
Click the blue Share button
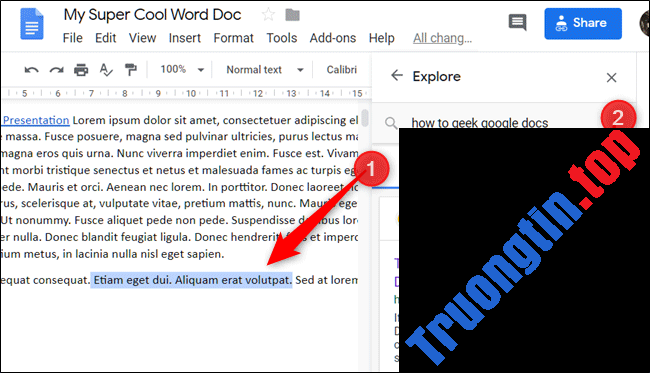[583, 24]
